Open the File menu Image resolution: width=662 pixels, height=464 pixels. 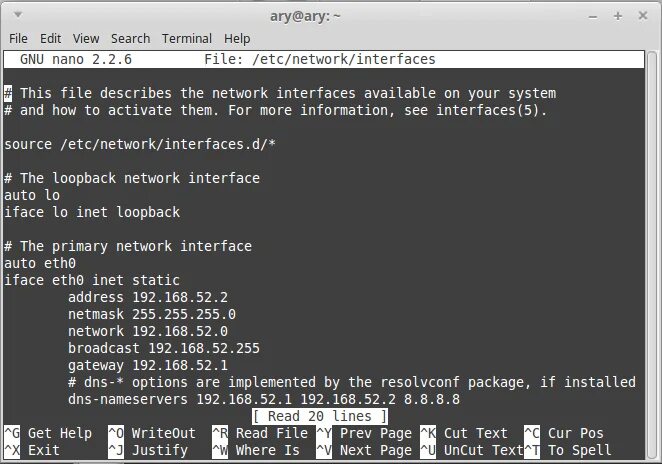18,38
